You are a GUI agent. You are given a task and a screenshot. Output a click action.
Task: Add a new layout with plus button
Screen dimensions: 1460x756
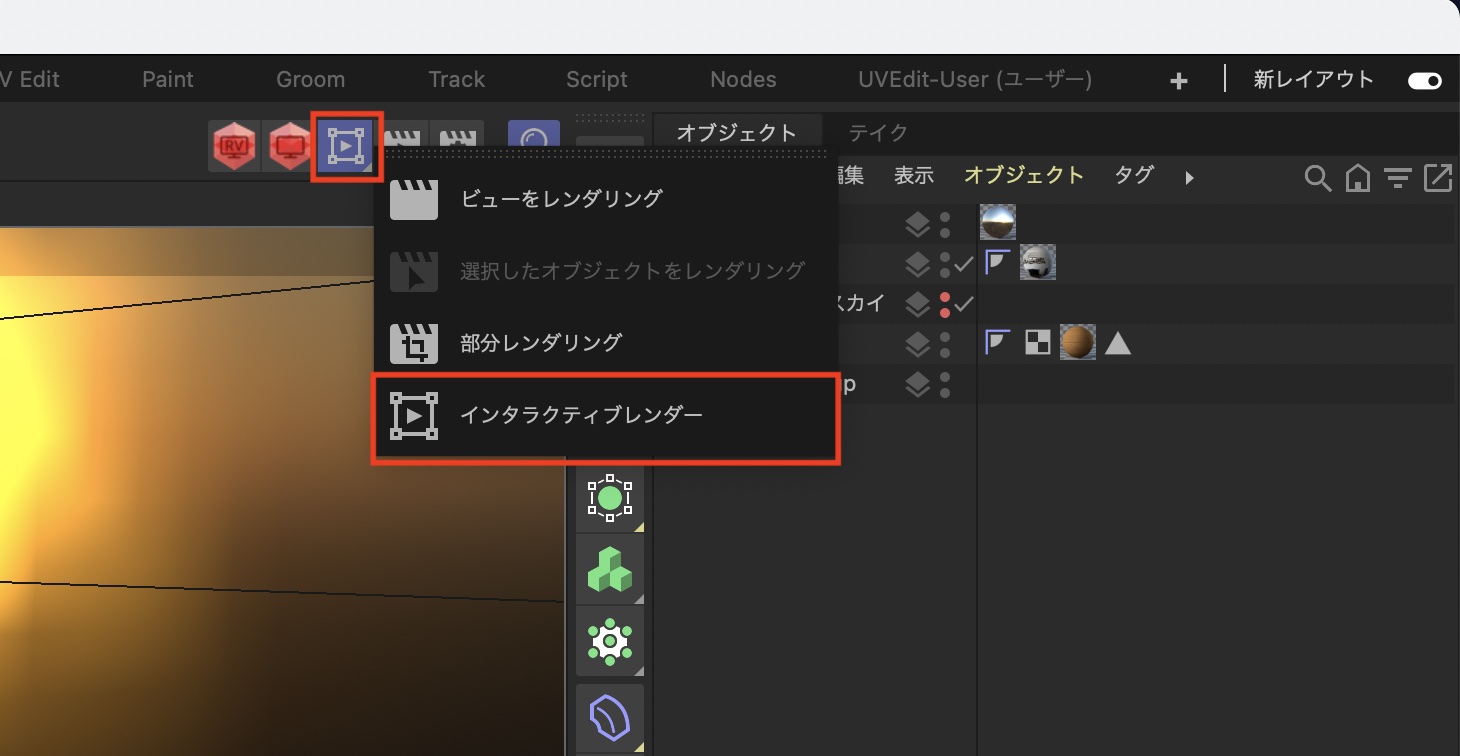point(1179,81)
